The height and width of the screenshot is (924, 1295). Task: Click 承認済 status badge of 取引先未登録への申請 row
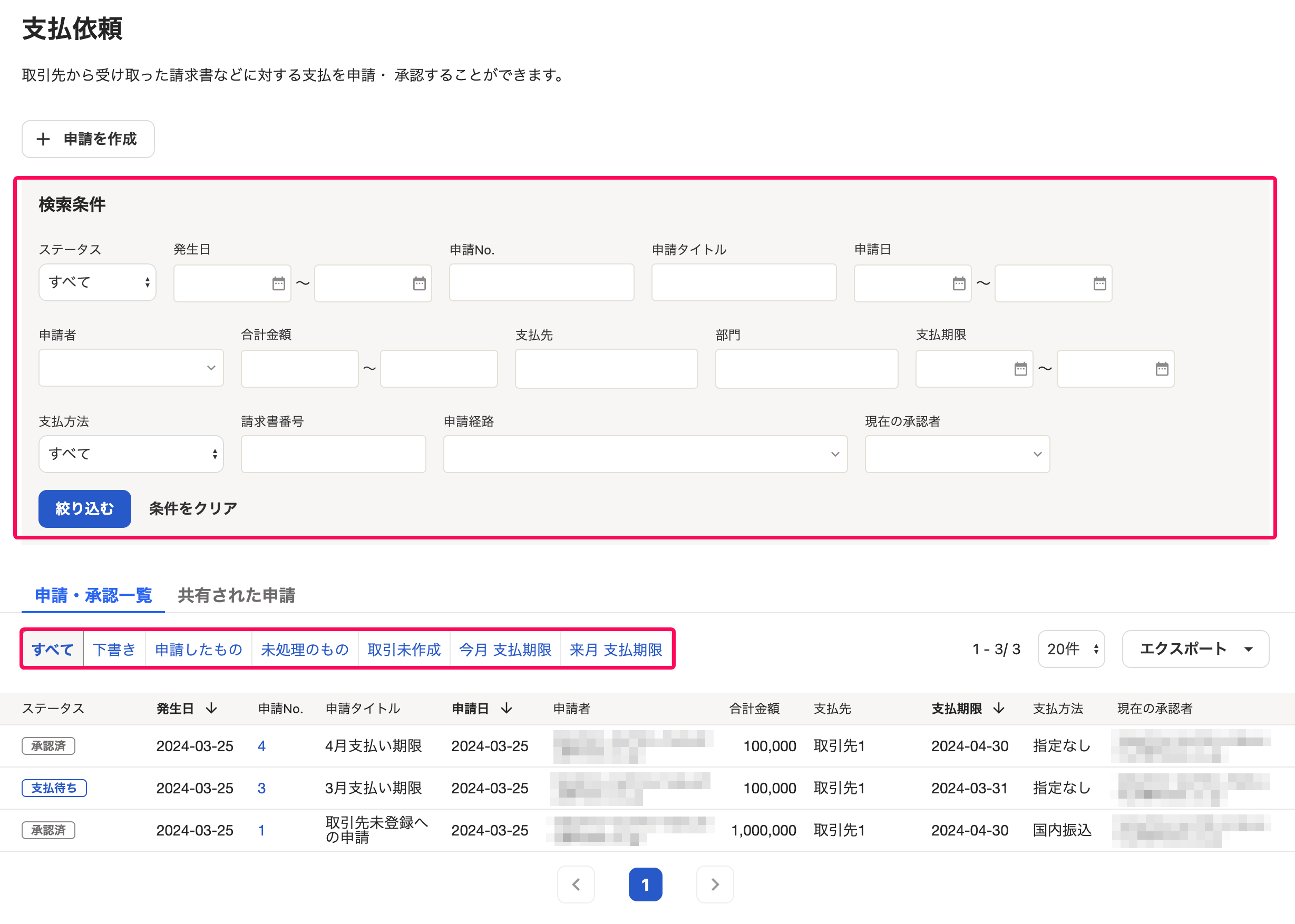(x=48, y=830)
